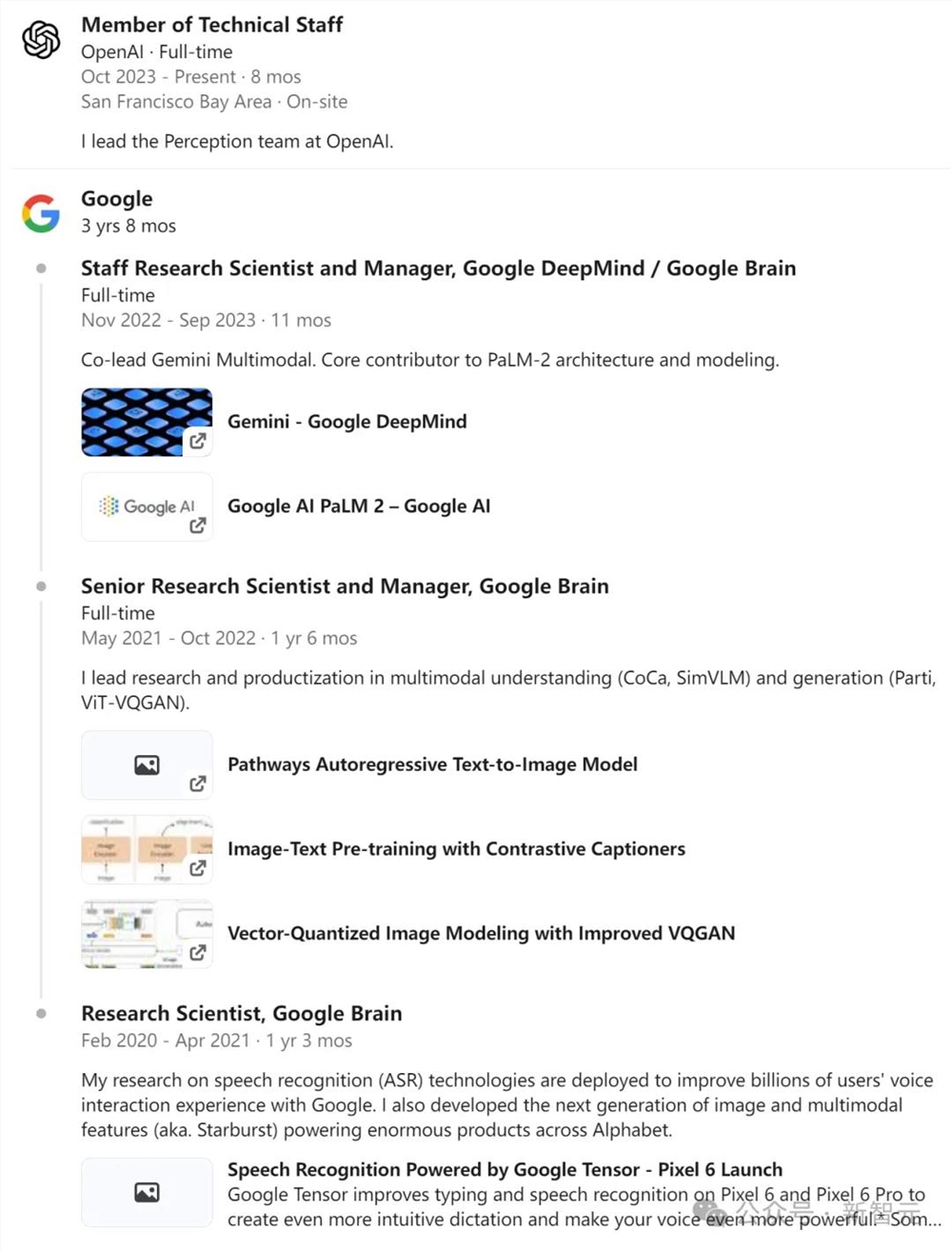Click image placeholder icon for Speech Recognition media
Viewport: 952px width, 1251px height.
click(x=147, y=1192)
